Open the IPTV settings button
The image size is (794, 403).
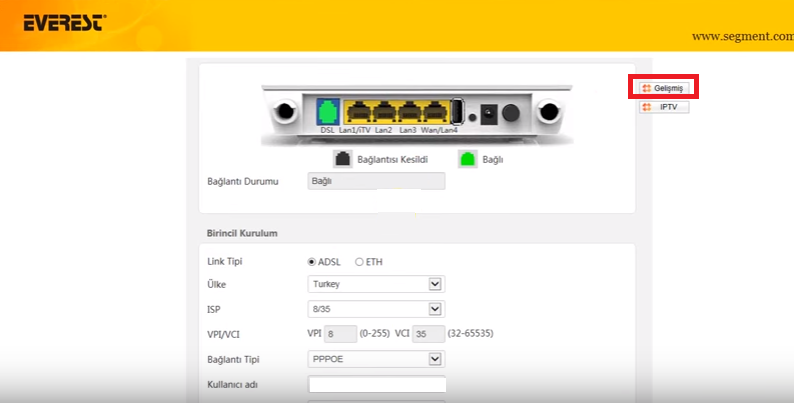click(x=664, y=107)
